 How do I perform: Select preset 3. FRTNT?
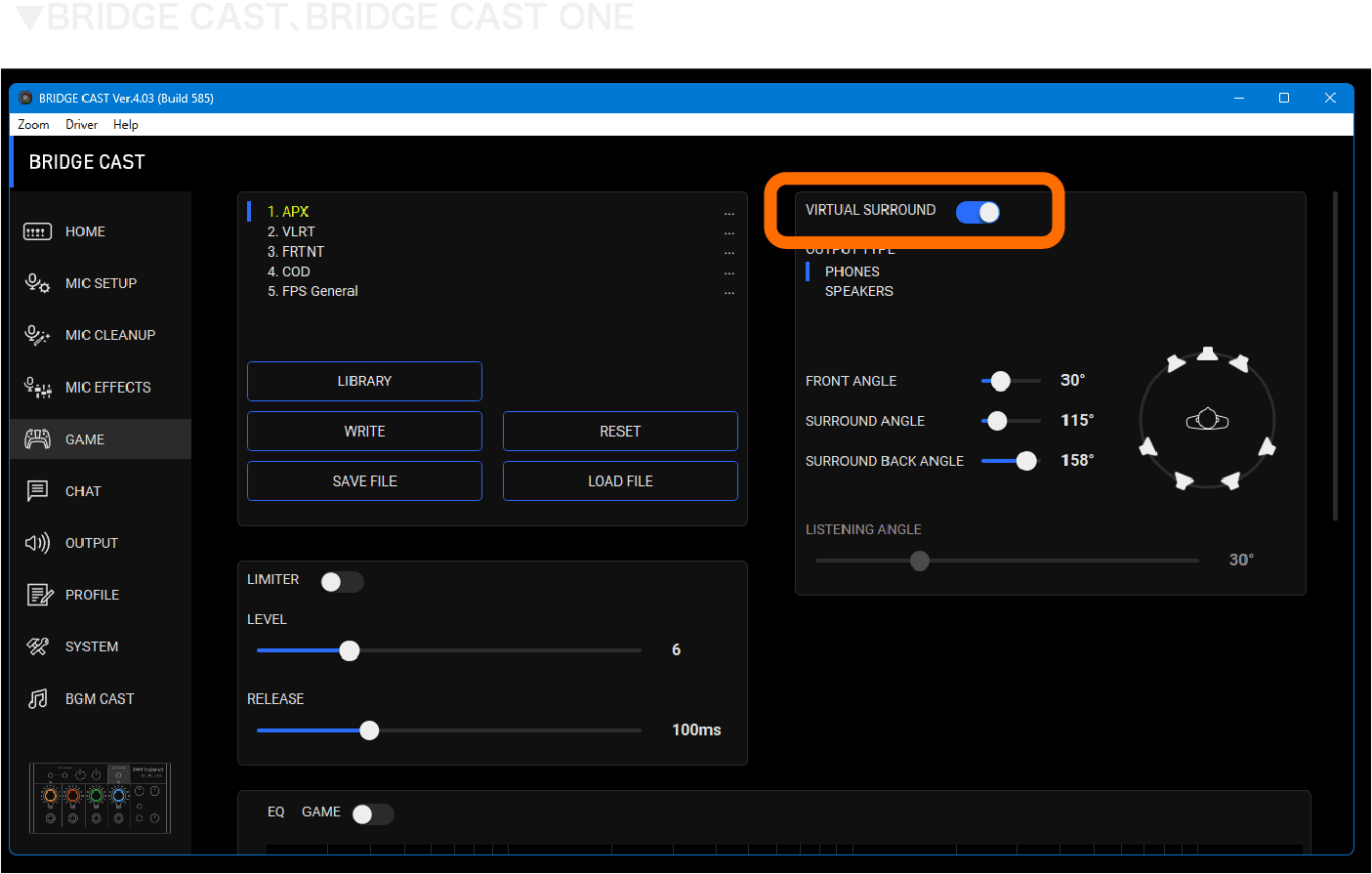coord(296,252)
